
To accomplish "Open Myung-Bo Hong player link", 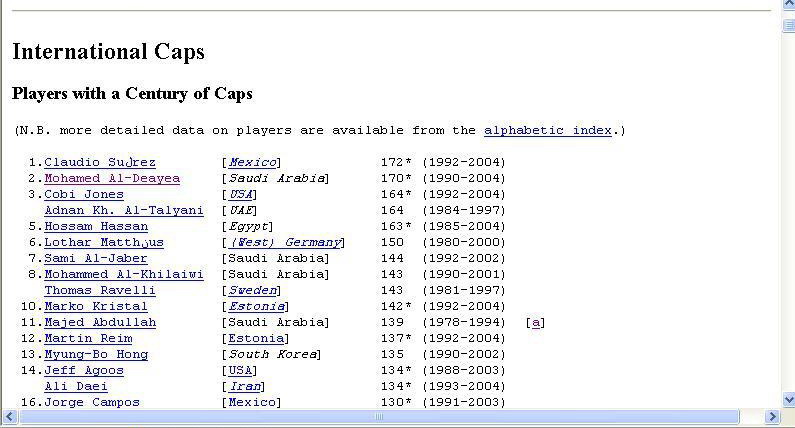I will tap(96, 354).
